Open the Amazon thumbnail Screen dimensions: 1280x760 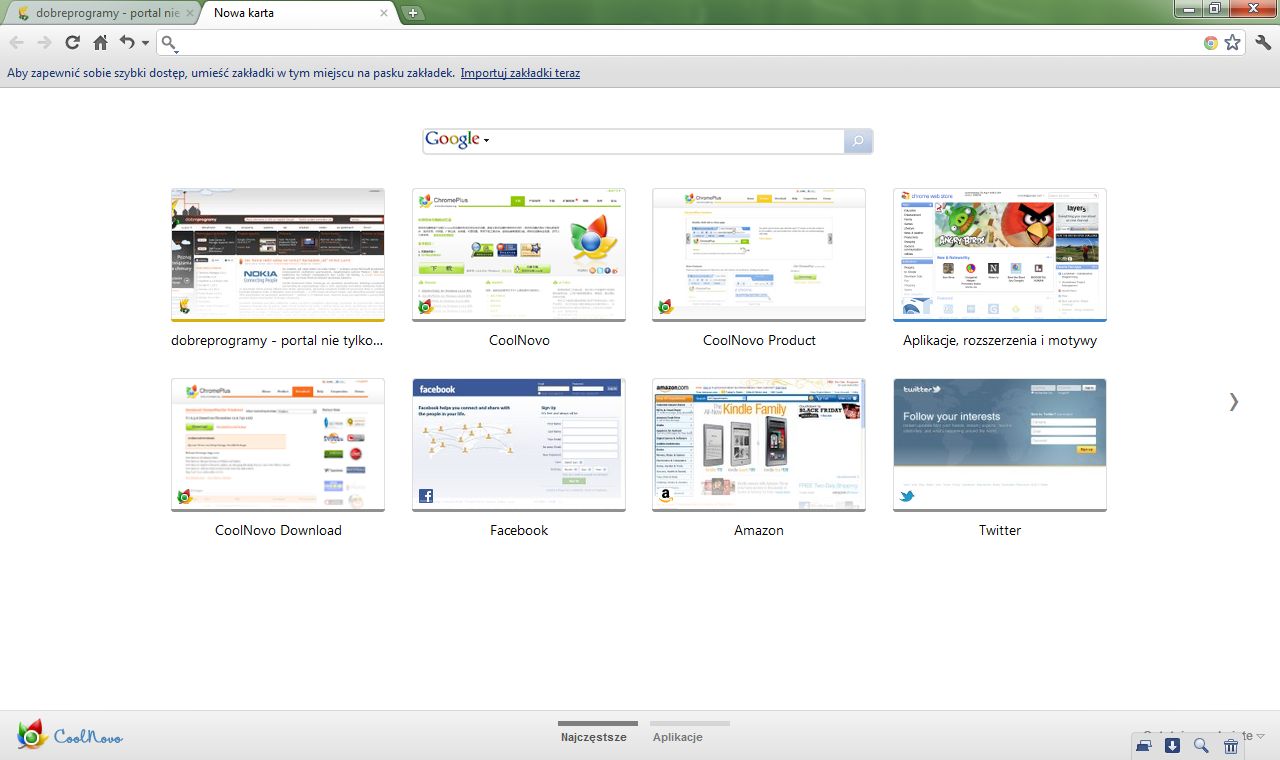(759, 444)
